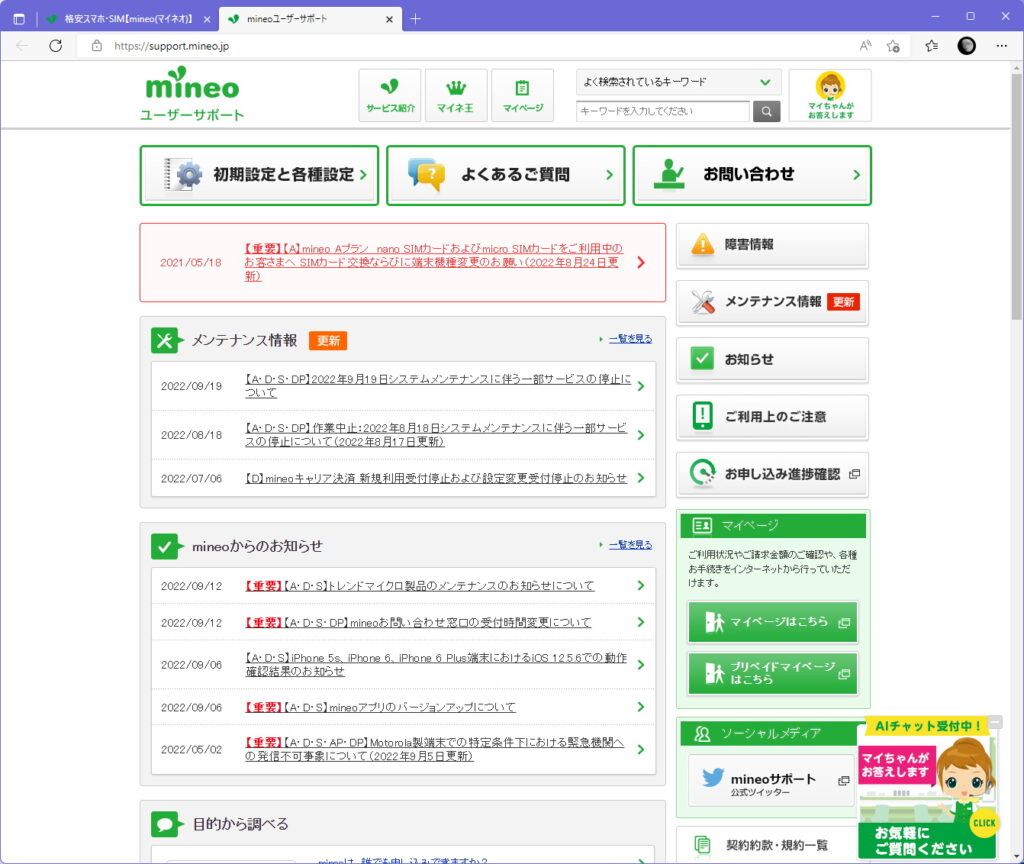Image resolution: width=1024 pixels, height=864 pixels.
Task: View all mineoからのお知らせ via 一覧を見る
Action: click(x=630, y=545)
